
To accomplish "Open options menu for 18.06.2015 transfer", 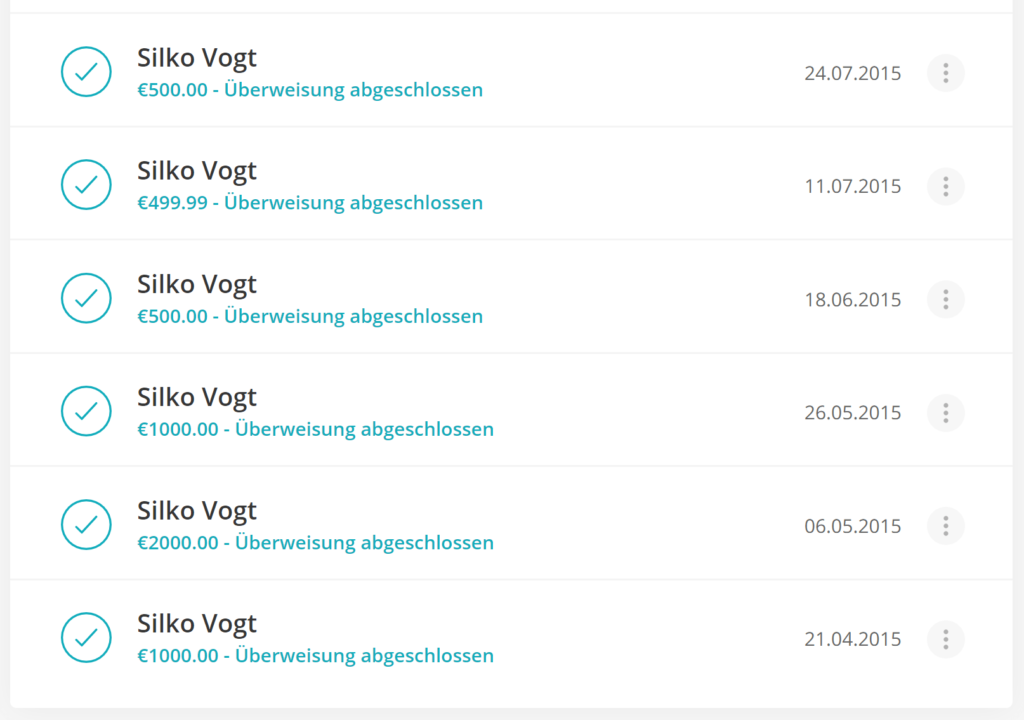I will click(x=946, y=299).
